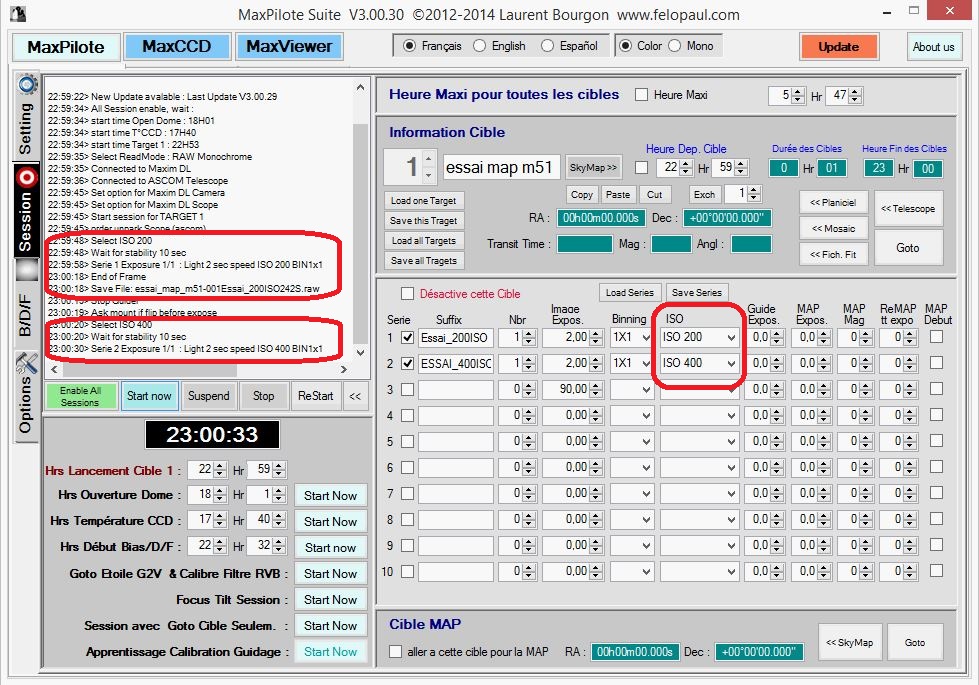979x685 pixels.
Task: Click the orange Update button
Action: tap(839, 47)
